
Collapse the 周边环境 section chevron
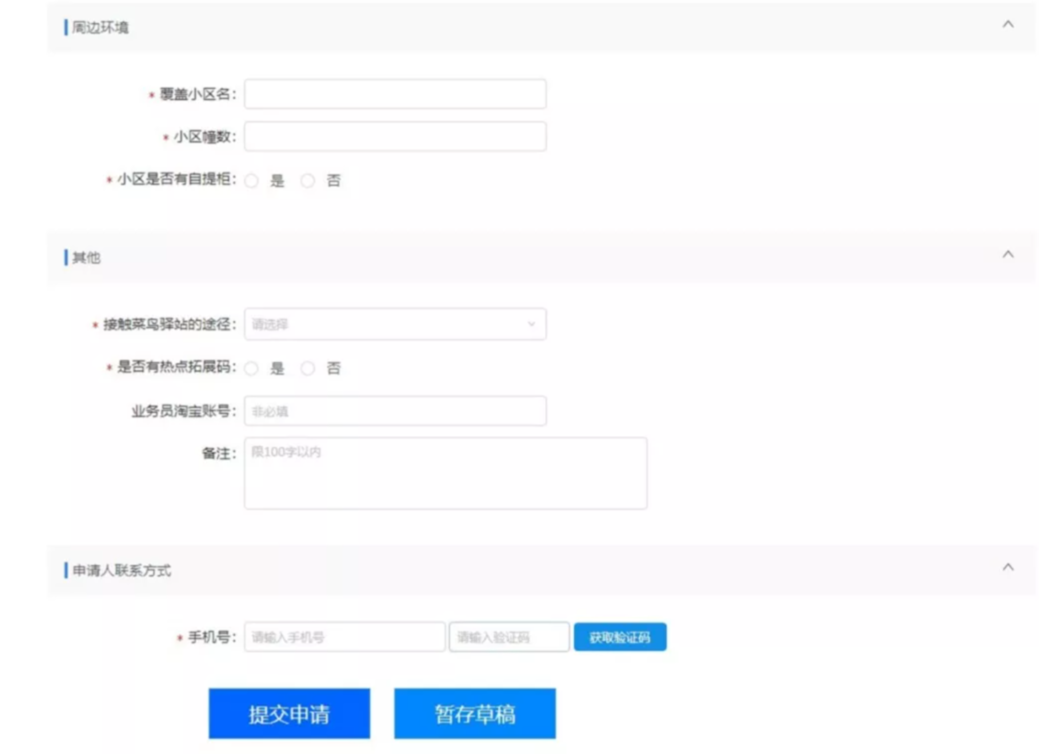point(1007,25)
